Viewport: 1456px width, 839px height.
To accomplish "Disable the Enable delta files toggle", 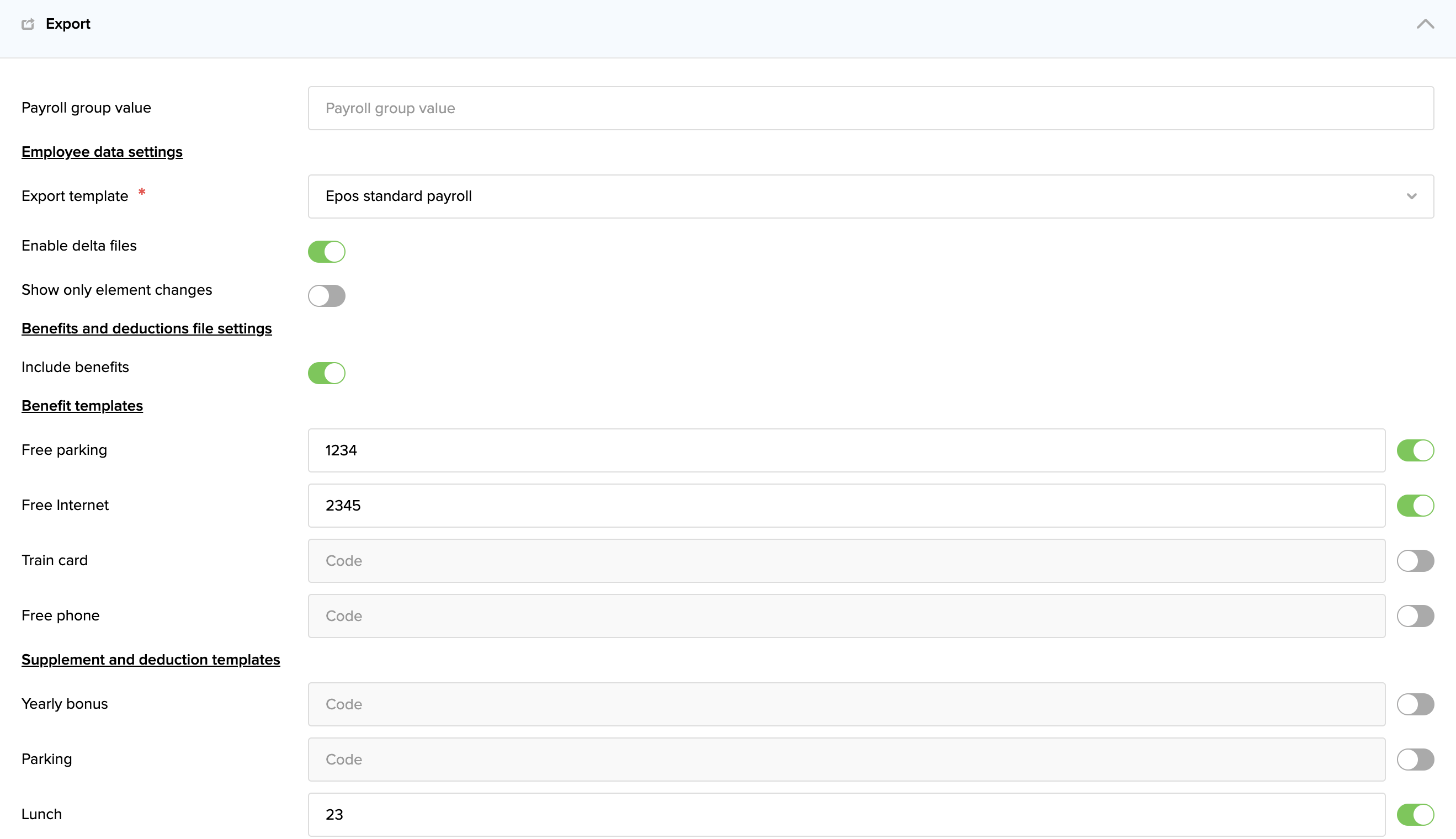I will [x=327, y=252].
